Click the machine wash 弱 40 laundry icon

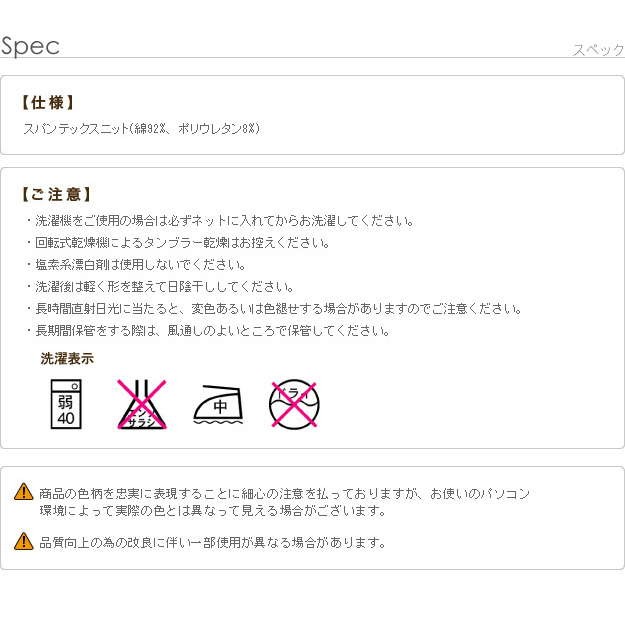click(x=66, y=404)
